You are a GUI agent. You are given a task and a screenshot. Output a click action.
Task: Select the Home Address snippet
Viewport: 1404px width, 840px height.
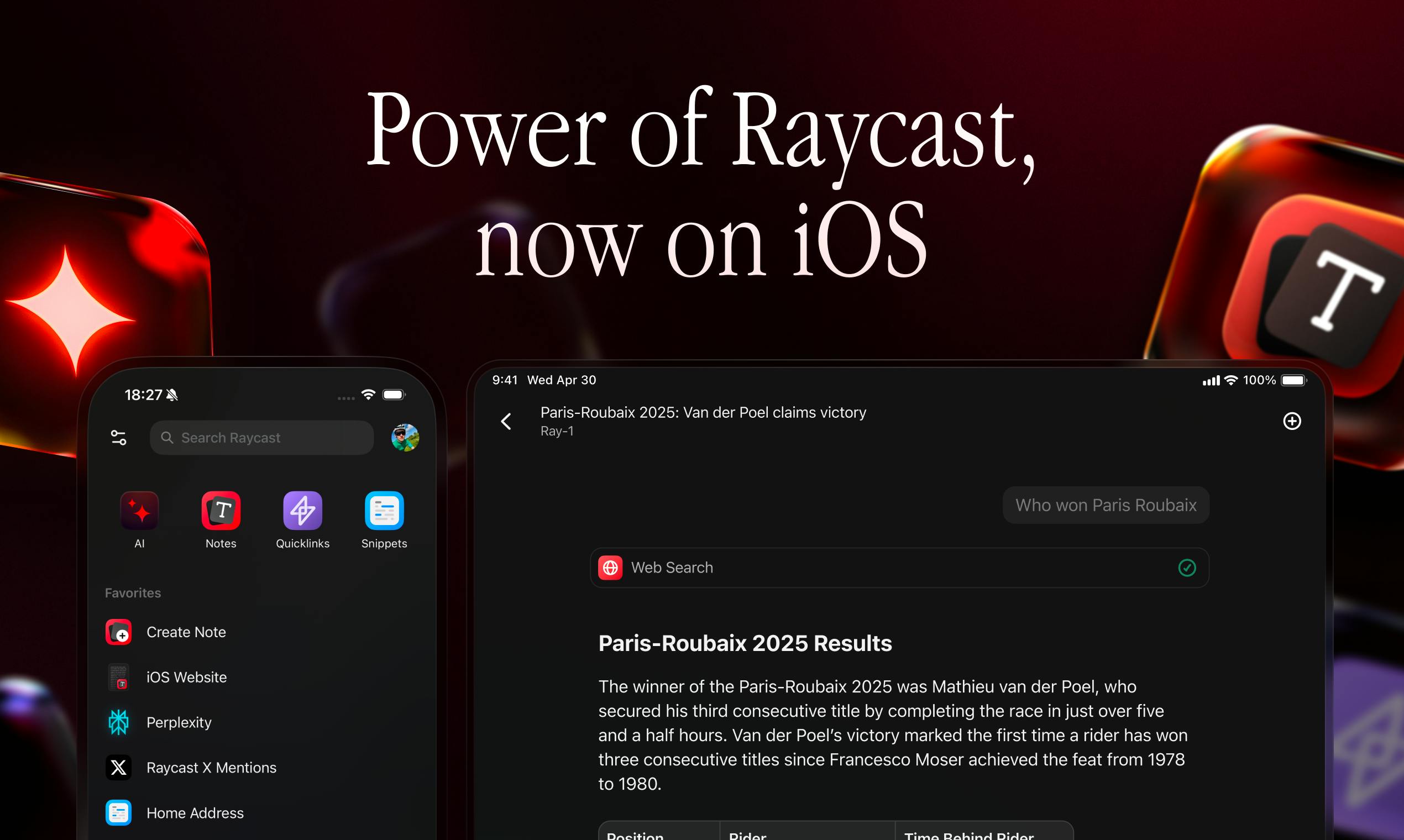click(x=261, y=813)
